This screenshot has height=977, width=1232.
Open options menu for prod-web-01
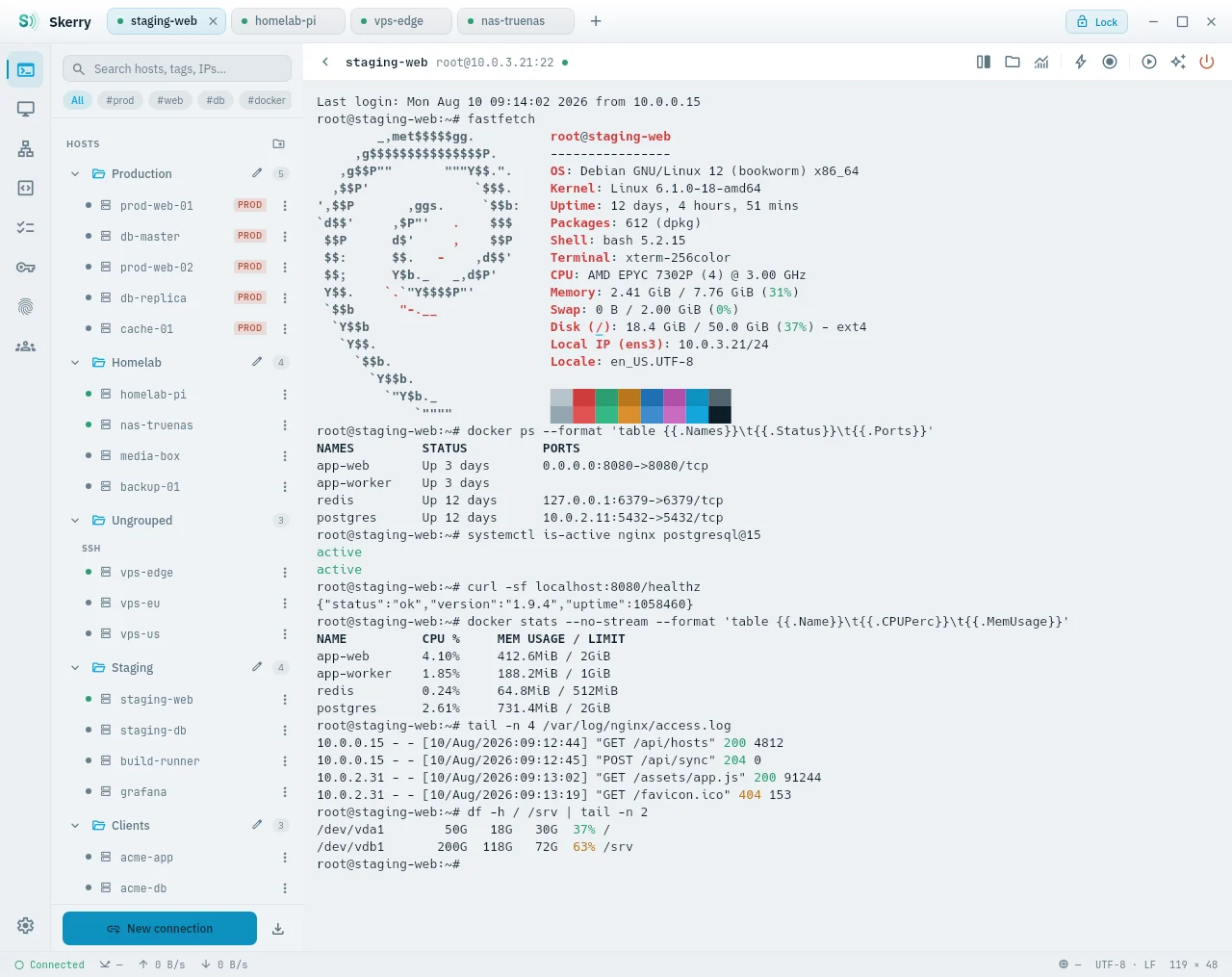(285, 205)
